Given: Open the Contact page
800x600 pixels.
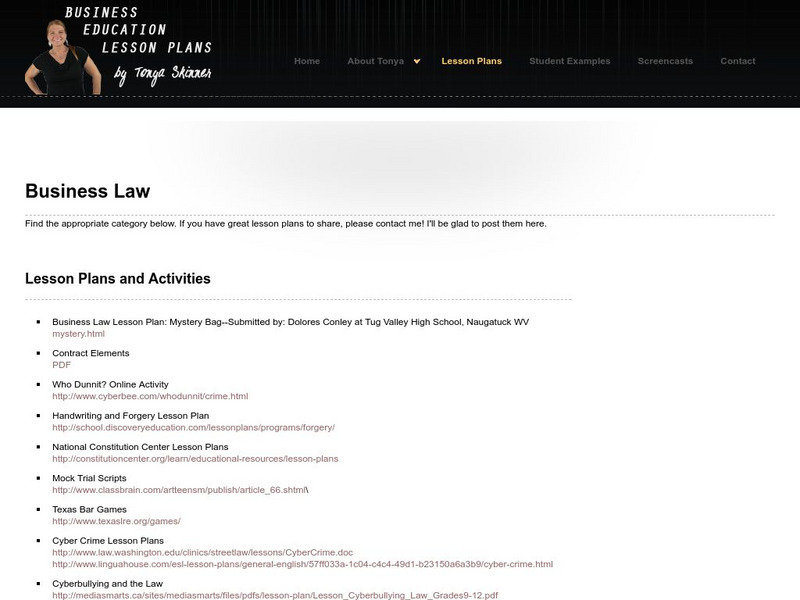Looking at the screenshot, I should pos(737,60).
